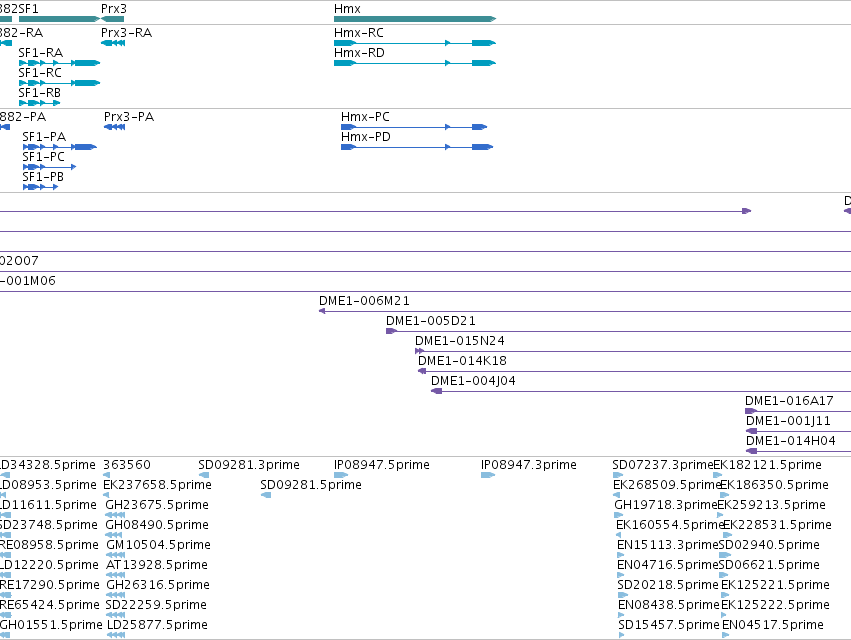Click the Prx3 gene glyph

pos(112,19)
